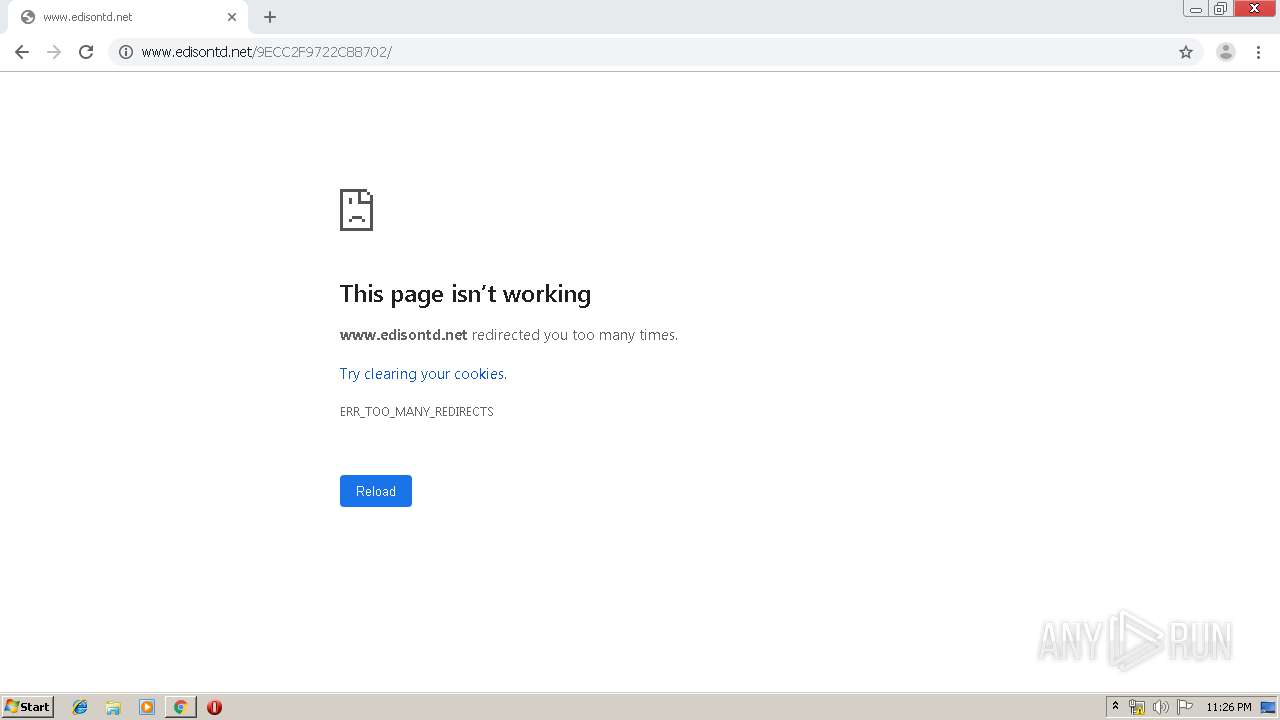Click the blue Reload button
The image size is (1280, 720).
click(x=376, y=491)
